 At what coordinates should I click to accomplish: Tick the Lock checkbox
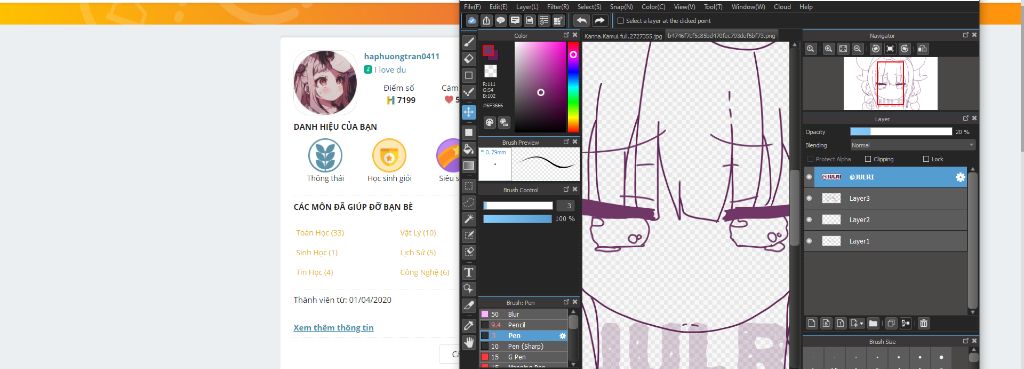(x=926, y=159)
